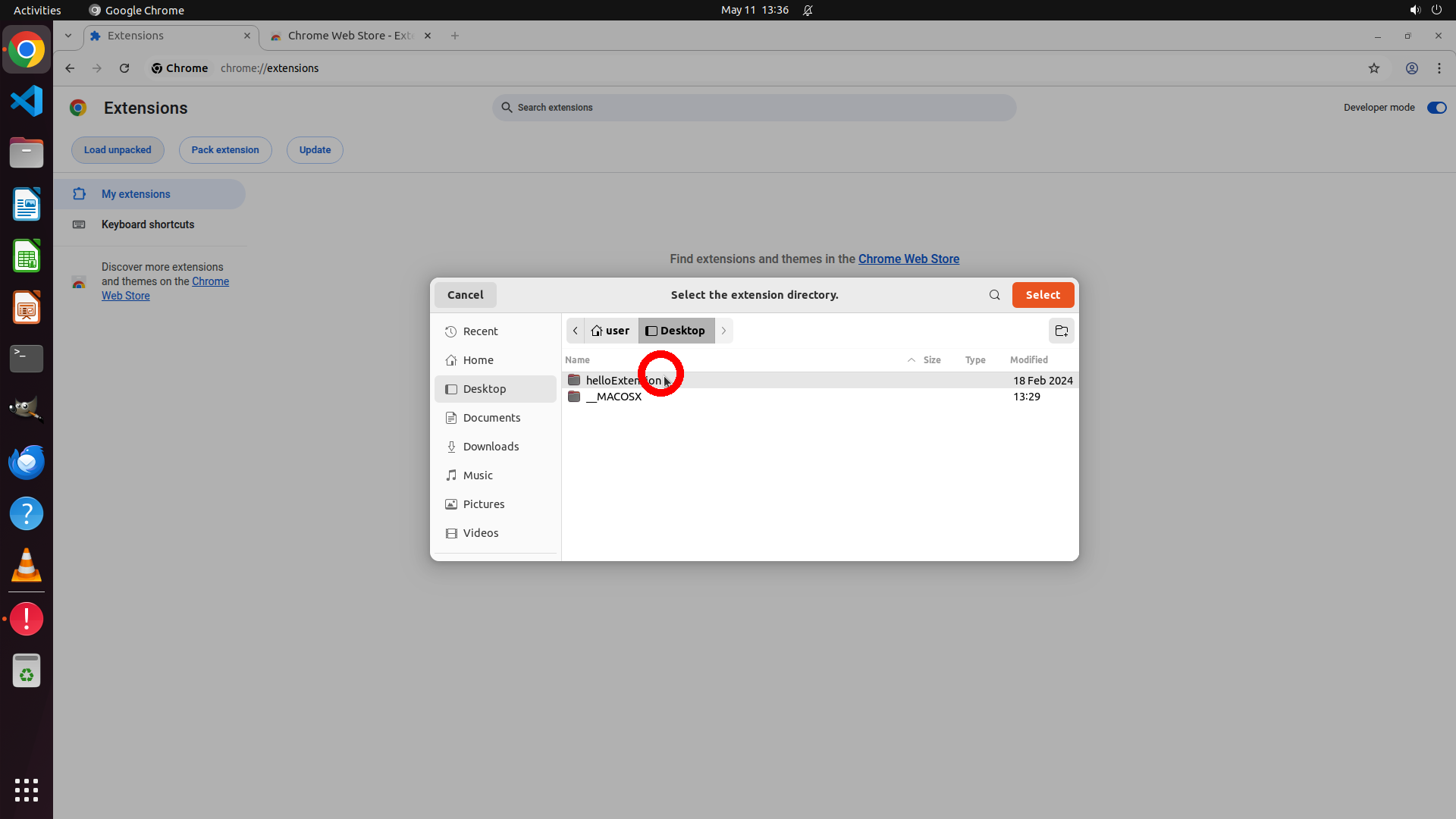Viewport: 1456px width, 819px height.
Task: Toggle the Developer mode switch
Action: (x=1436, y=108)
